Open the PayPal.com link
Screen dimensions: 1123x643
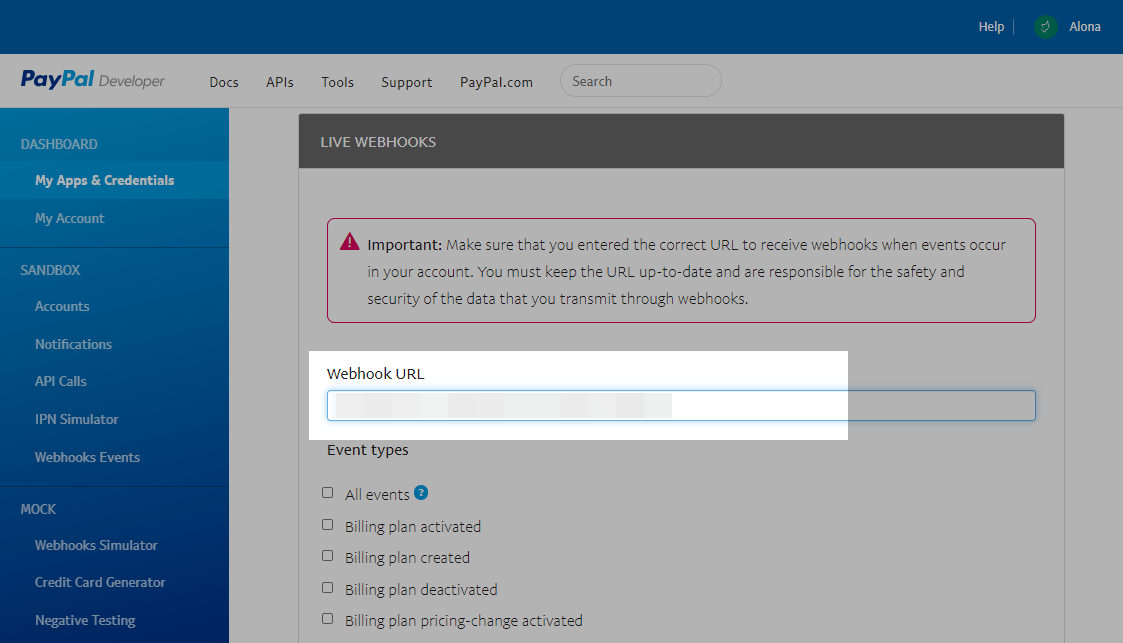496,82
